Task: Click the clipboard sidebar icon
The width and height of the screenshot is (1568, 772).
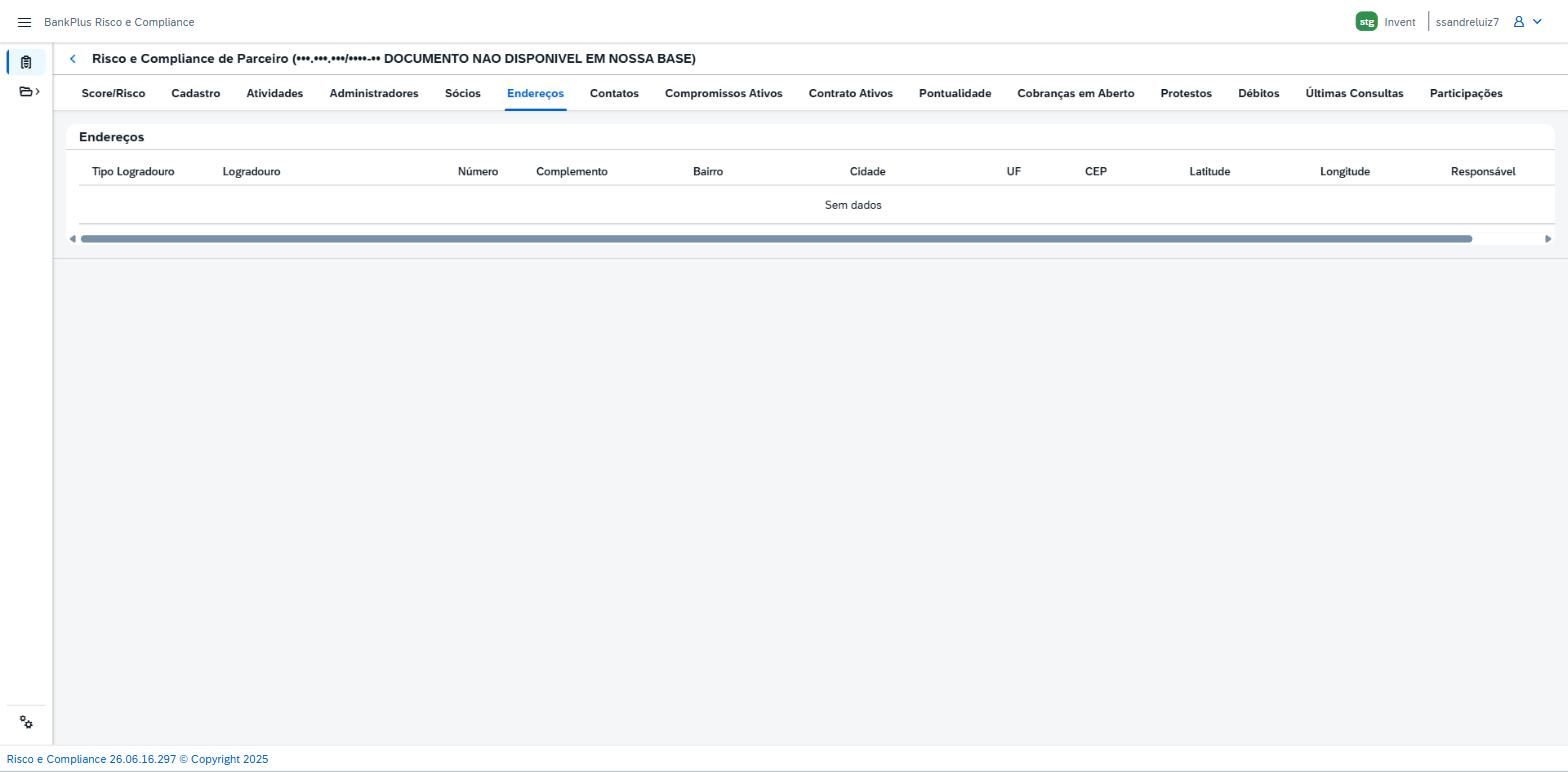Action: [26, 62]
